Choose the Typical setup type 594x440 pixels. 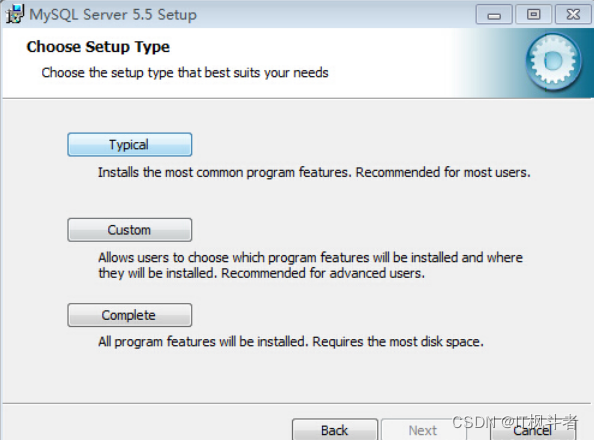(x=130, y=144)
